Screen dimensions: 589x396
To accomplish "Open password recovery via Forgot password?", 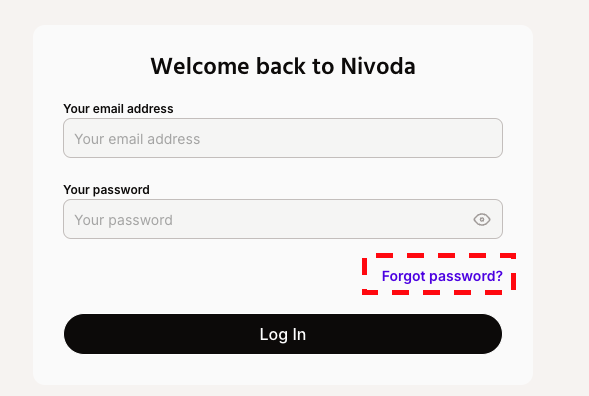I will [x=442, y=276].
